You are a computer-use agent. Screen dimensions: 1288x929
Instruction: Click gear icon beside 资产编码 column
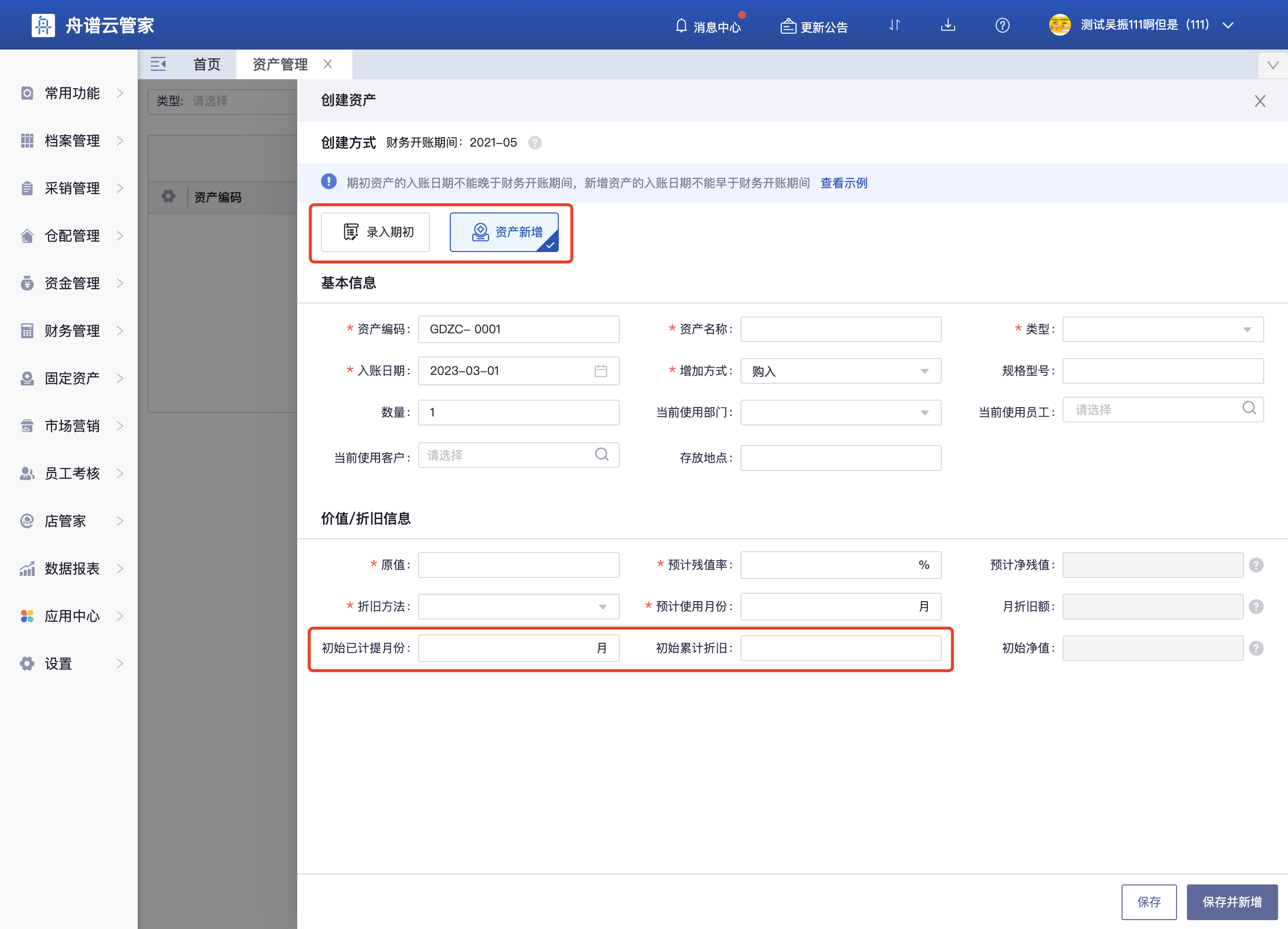168,197
